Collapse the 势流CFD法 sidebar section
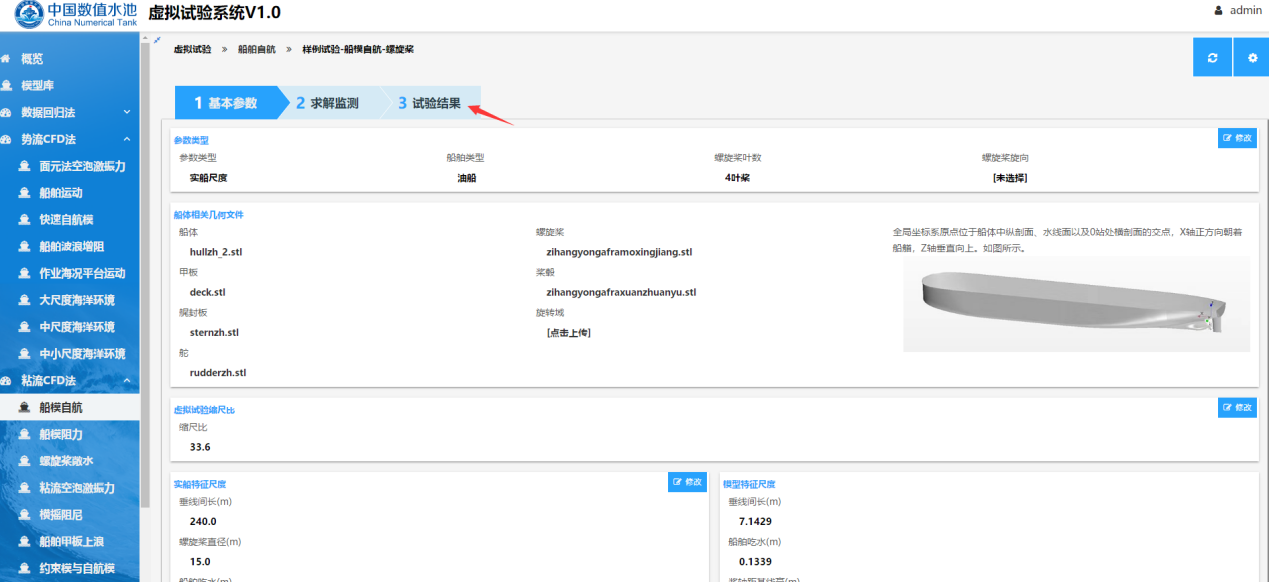 point(127,140)
